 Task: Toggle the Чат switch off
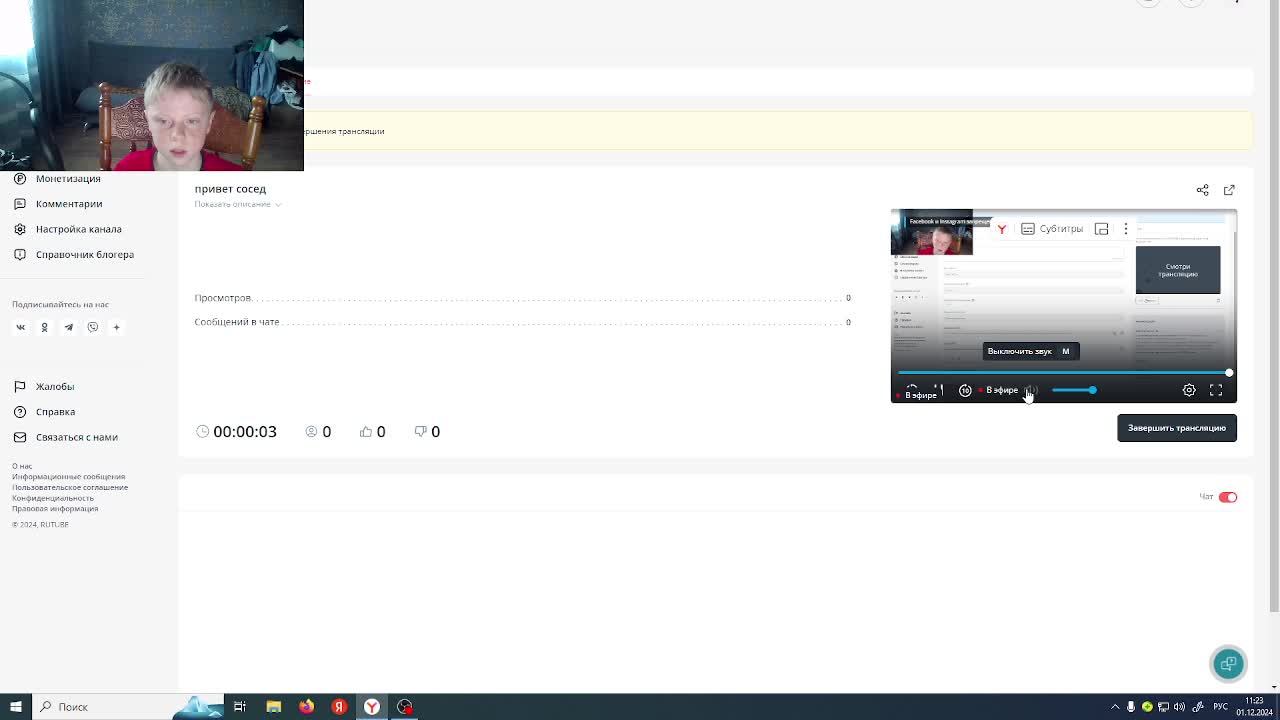tap(1227, 497)
